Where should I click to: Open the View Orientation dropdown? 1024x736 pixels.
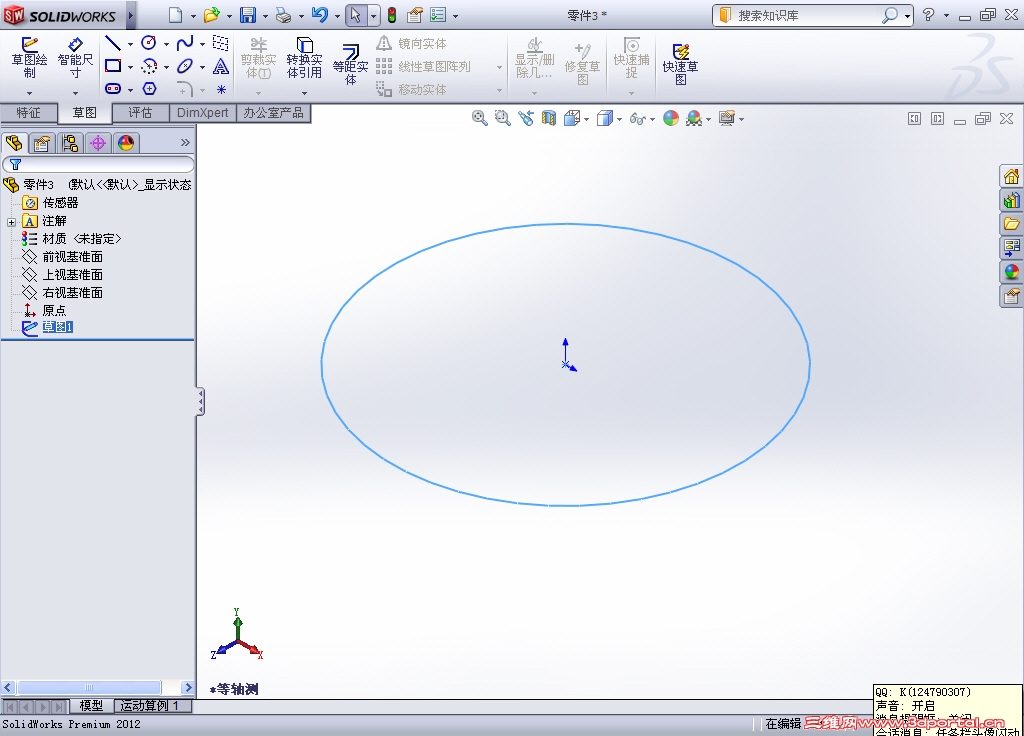[586, 120]
